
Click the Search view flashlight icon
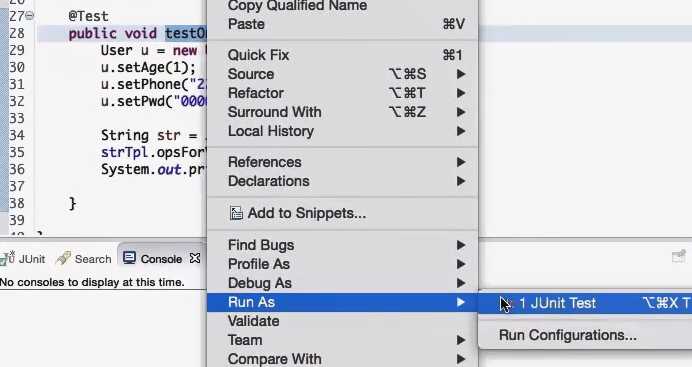click(63, 258)
